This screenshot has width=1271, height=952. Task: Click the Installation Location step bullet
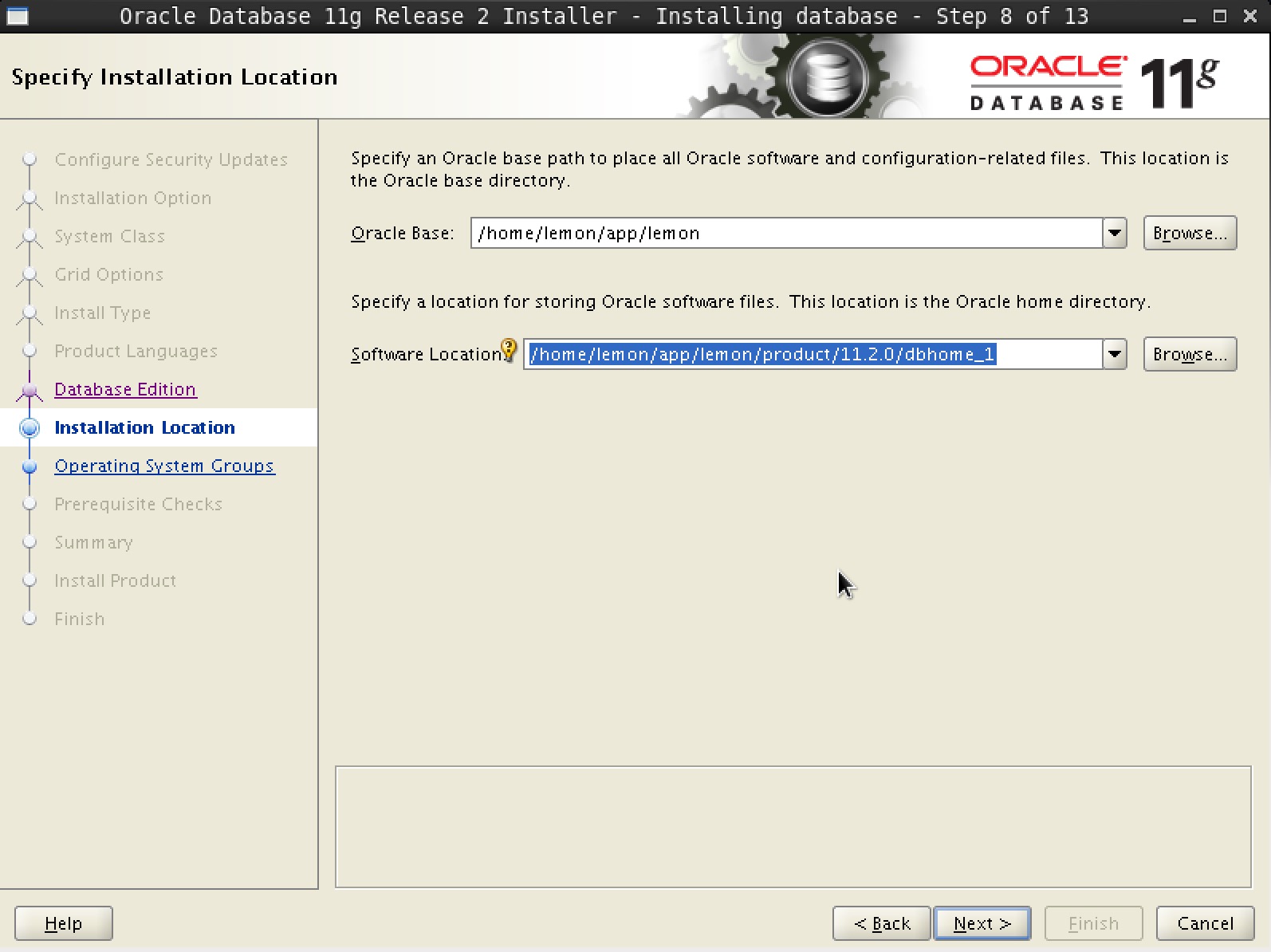point(30,428)
